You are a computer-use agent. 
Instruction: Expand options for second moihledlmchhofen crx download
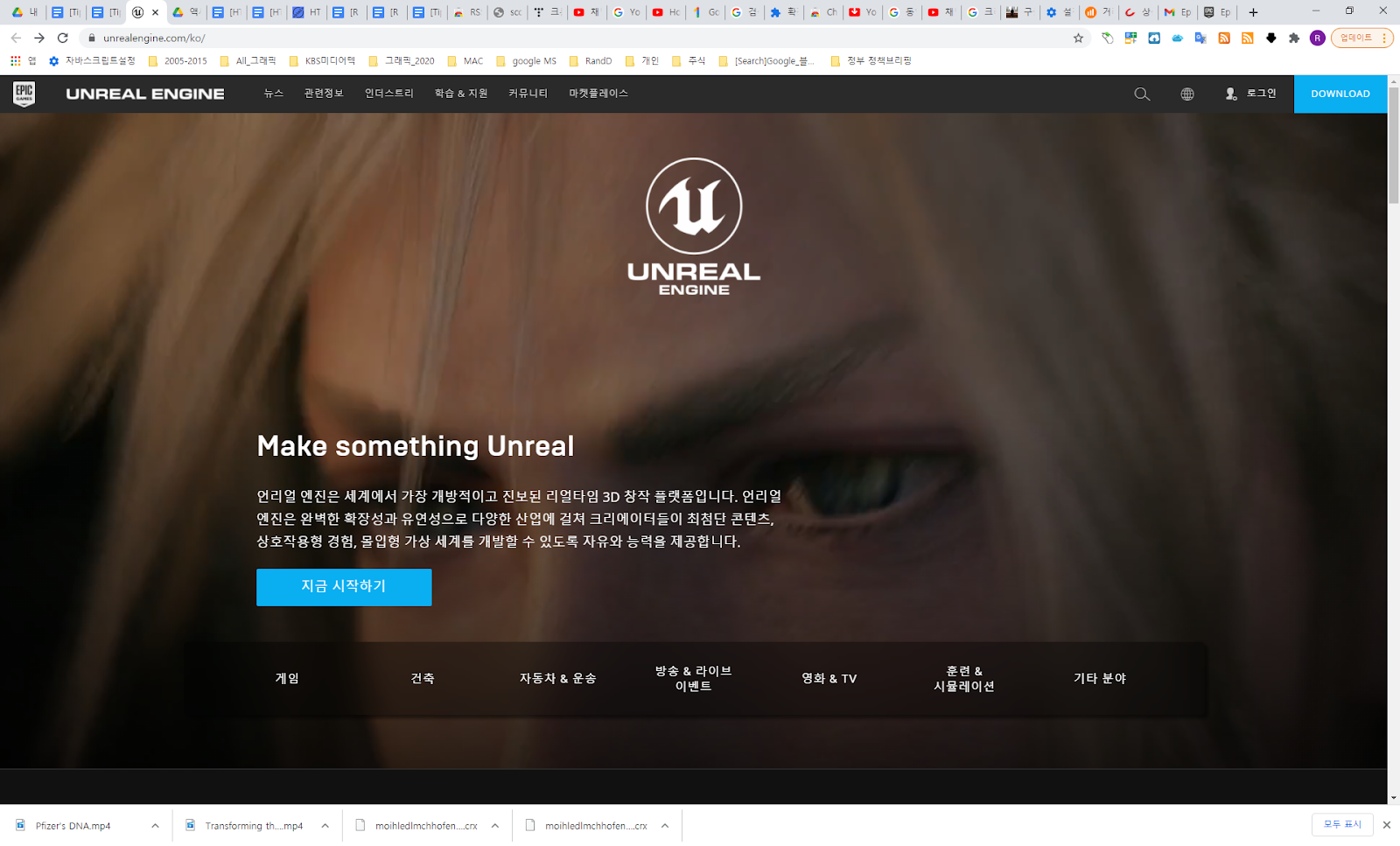click(x=665, y=825)
